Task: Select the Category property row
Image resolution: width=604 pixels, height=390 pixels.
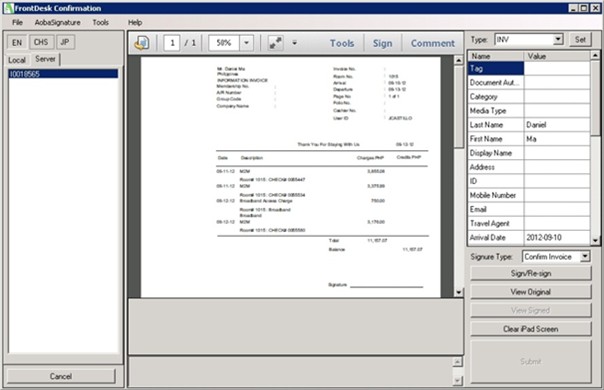Action: pyautogui.click(x=529, y=96)
